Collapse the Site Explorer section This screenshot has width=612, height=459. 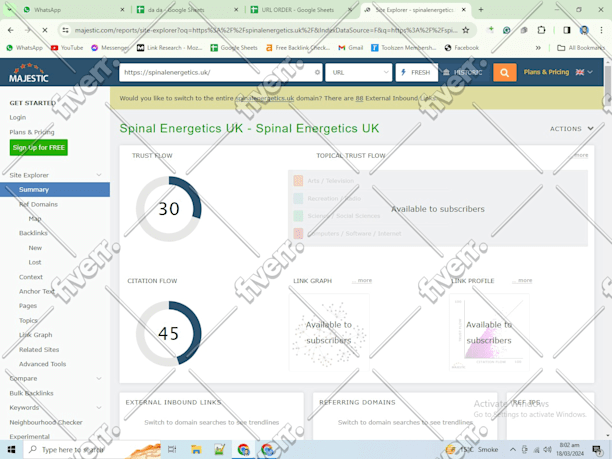click(99, 175)
